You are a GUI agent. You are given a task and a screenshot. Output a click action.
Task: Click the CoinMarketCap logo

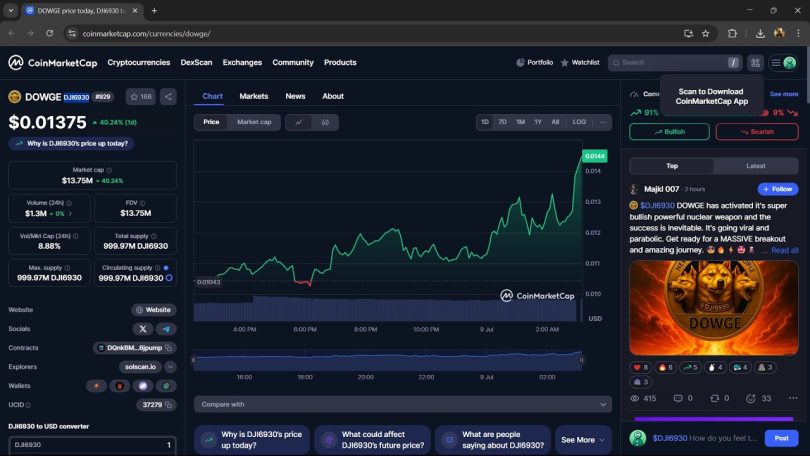coord(53,62)
